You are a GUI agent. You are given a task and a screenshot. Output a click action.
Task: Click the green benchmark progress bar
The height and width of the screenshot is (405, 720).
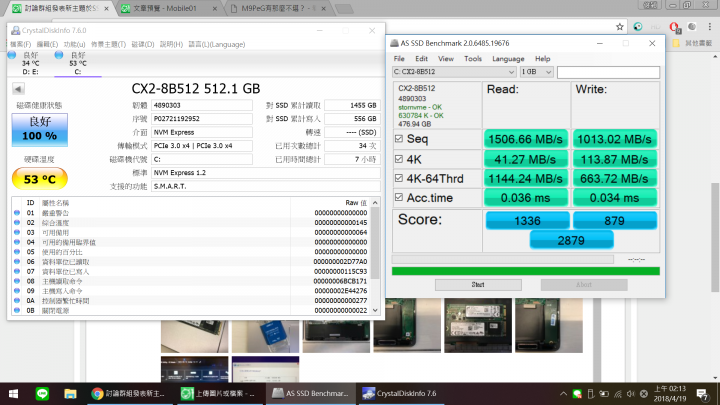click(525, 271)
